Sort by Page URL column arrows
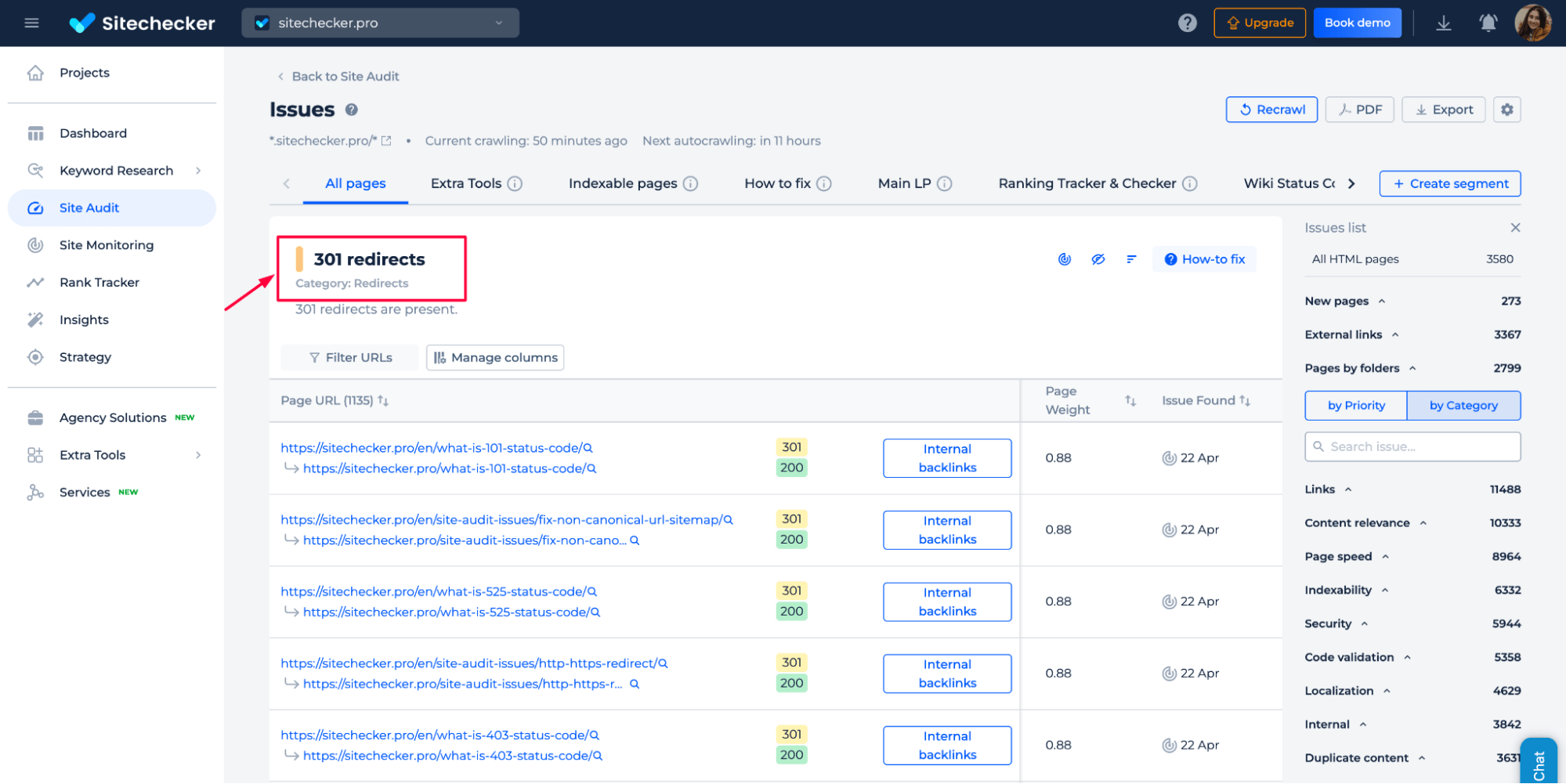1566x784 pixels. tap(383, 400)
